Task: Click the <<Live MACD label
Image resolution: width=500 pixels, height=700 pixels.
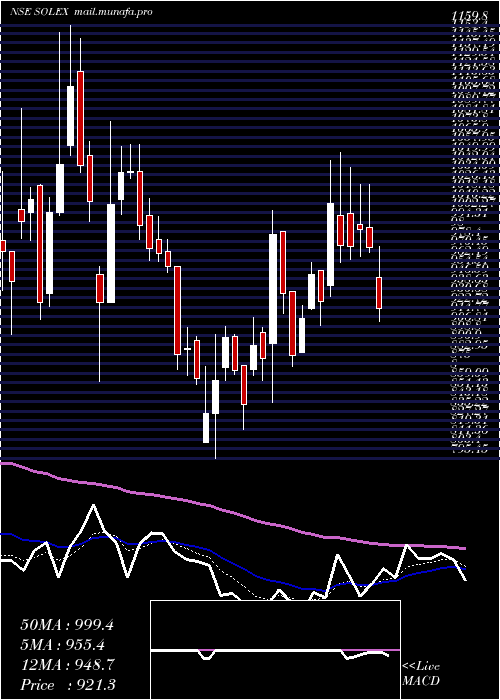Action: (x=421, y=674)
